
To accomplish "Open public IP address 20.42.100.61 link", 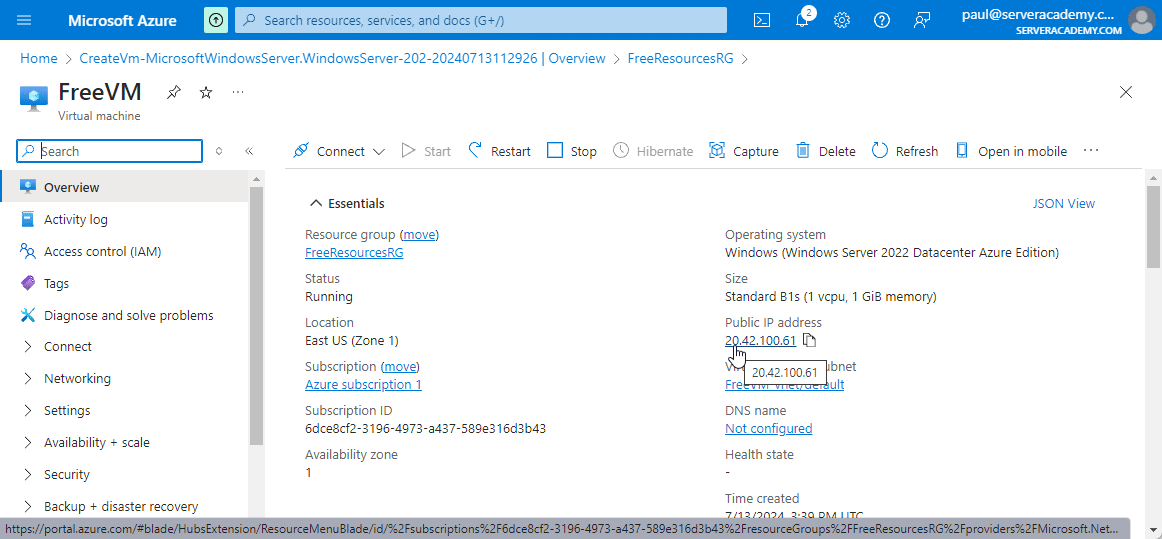I will pos(760,340).
